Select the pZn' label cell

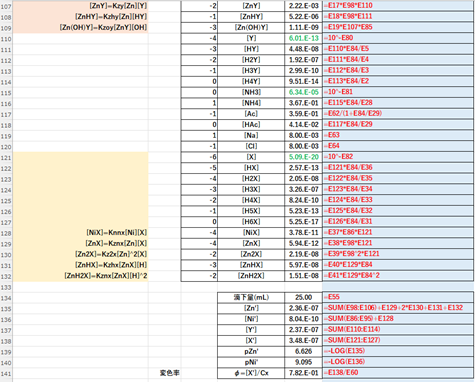pyautogui.click(x=251, y=351)
